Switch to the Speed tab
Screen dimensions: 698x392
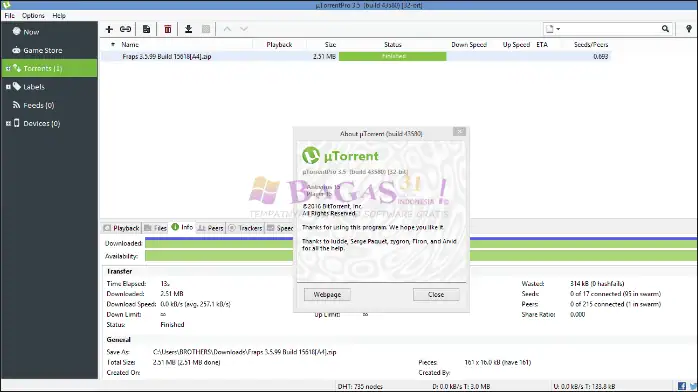280,228
